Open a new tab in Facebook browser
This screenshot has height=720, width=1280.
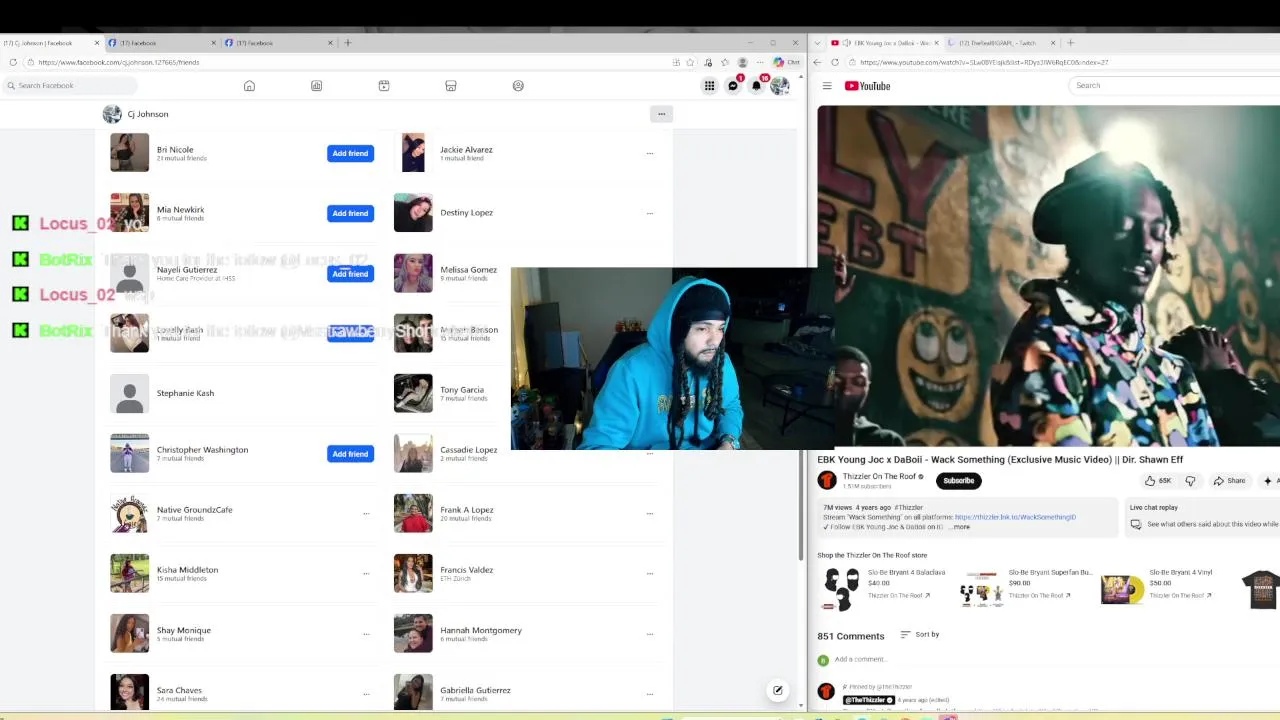pos(347,43)
